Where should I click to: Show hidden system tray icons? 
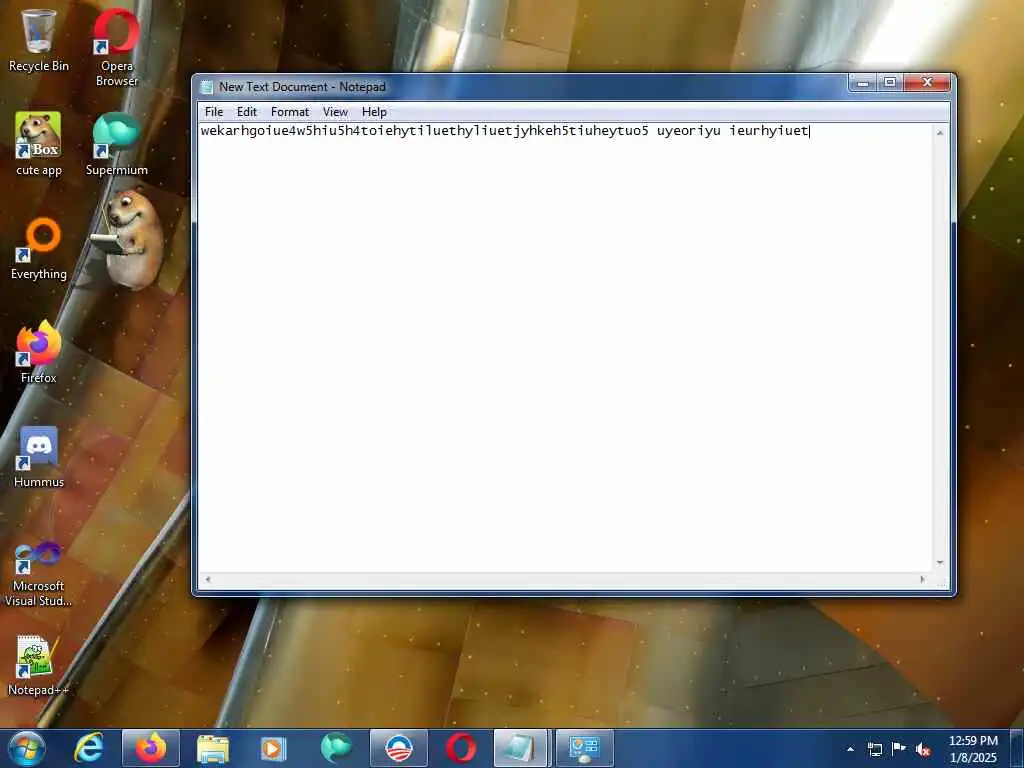point(850,749)
